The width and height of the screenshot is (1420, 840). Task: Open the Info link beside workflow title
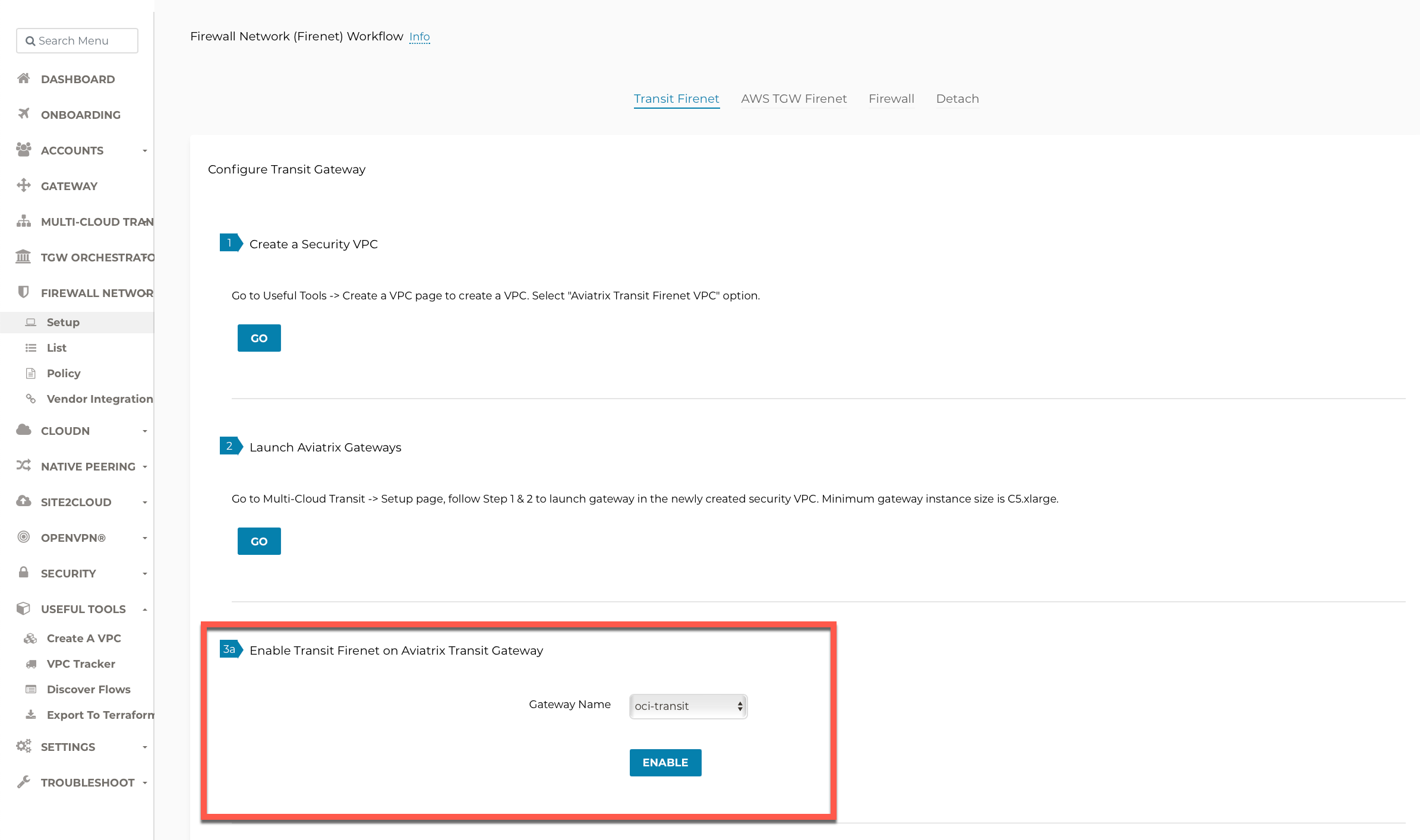point(419,37)
